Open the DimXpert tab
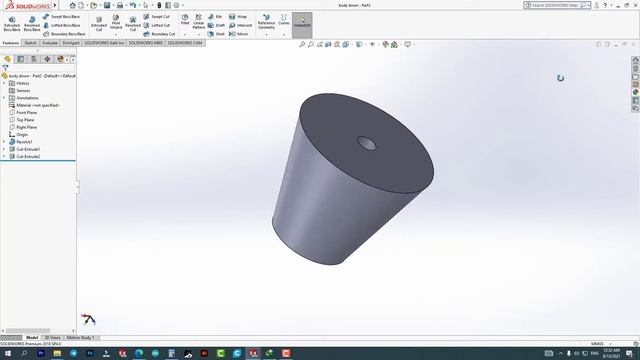Screen dimensions: 640x360 pyautogui.click(x=71, y=43)
